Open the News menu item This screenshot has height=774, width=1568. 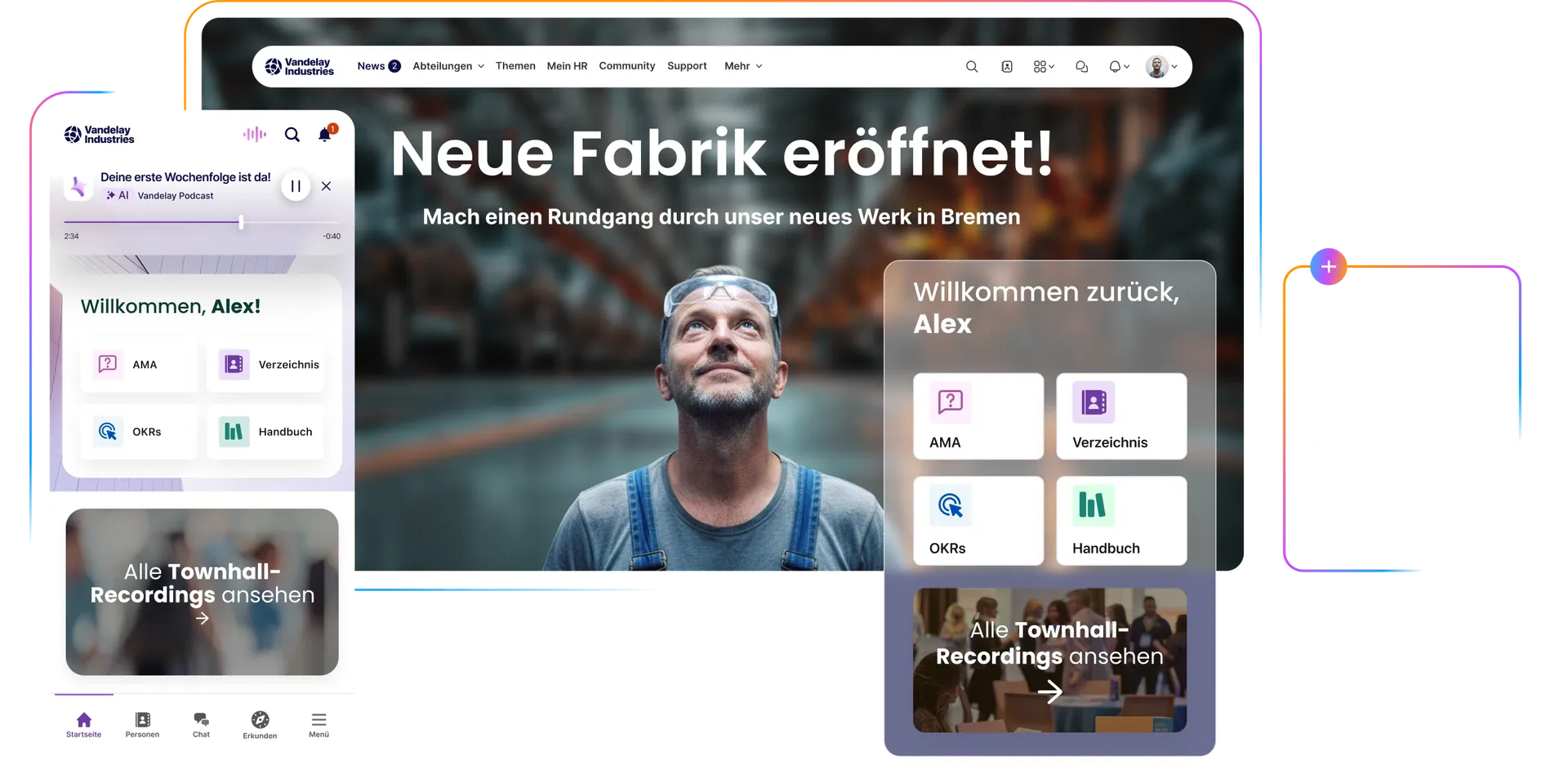click(373, 65)
